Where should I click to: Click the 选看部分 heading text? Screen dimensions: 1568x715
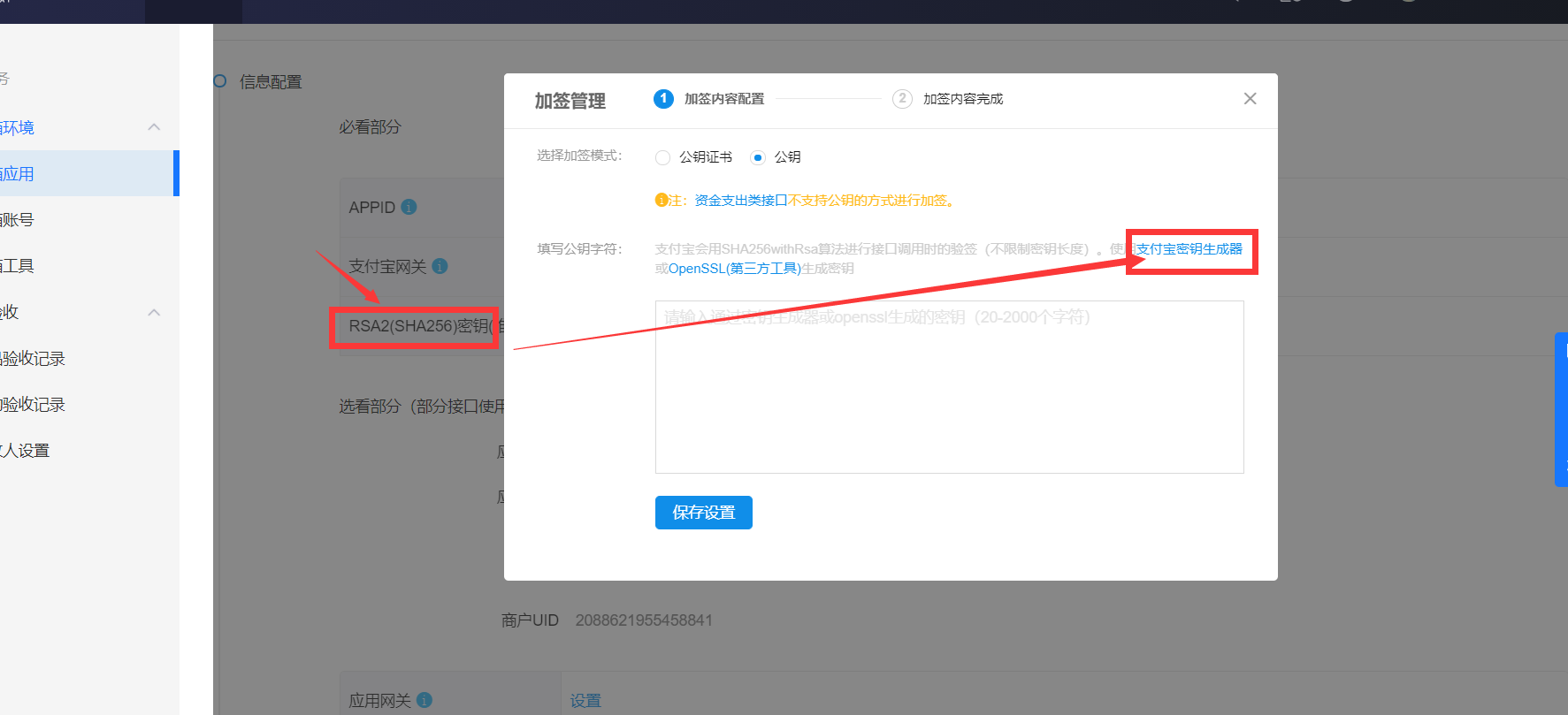click(x=421, y=407)
